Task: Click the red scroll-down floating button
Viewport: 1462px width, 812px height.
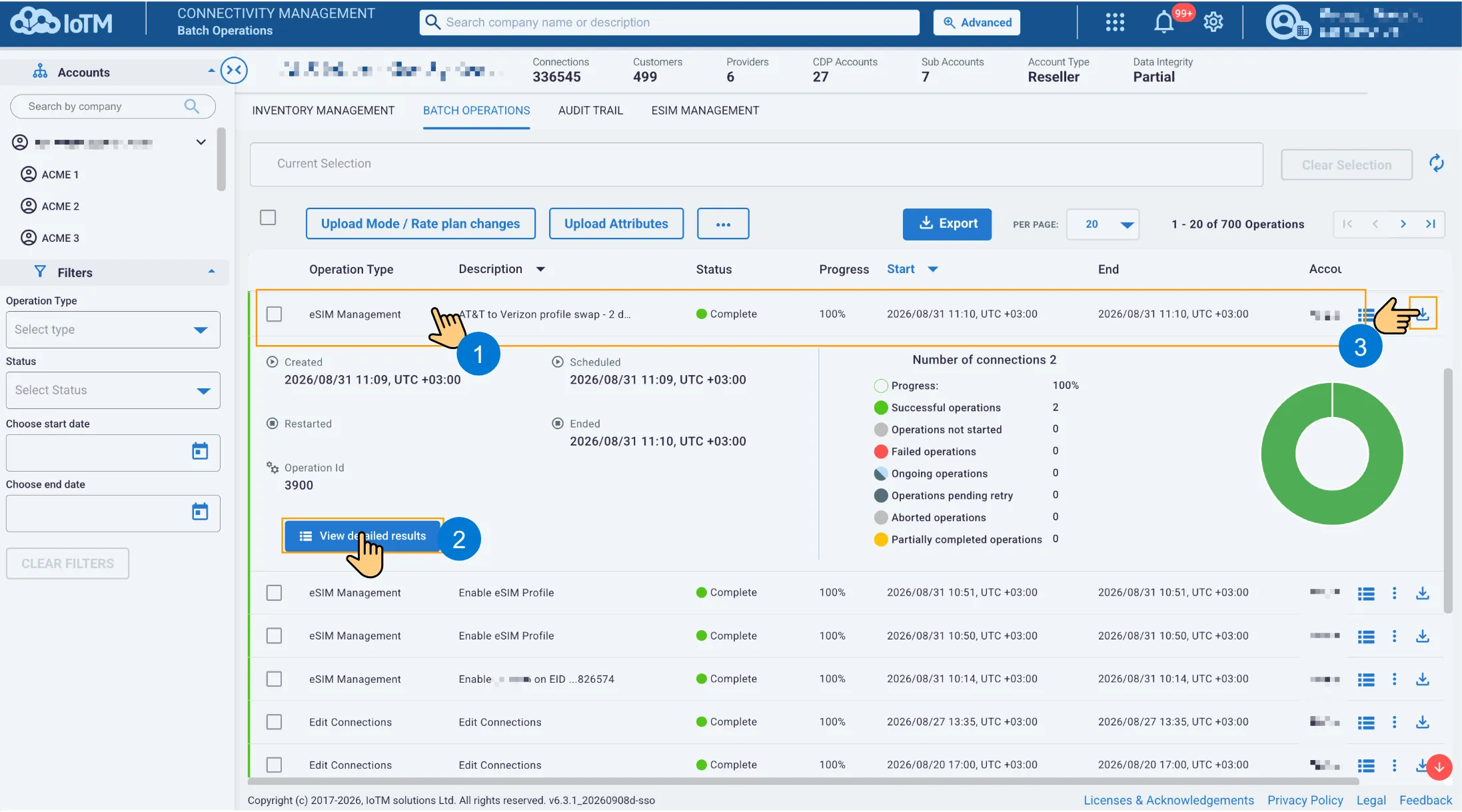Action: (1439, 767)
